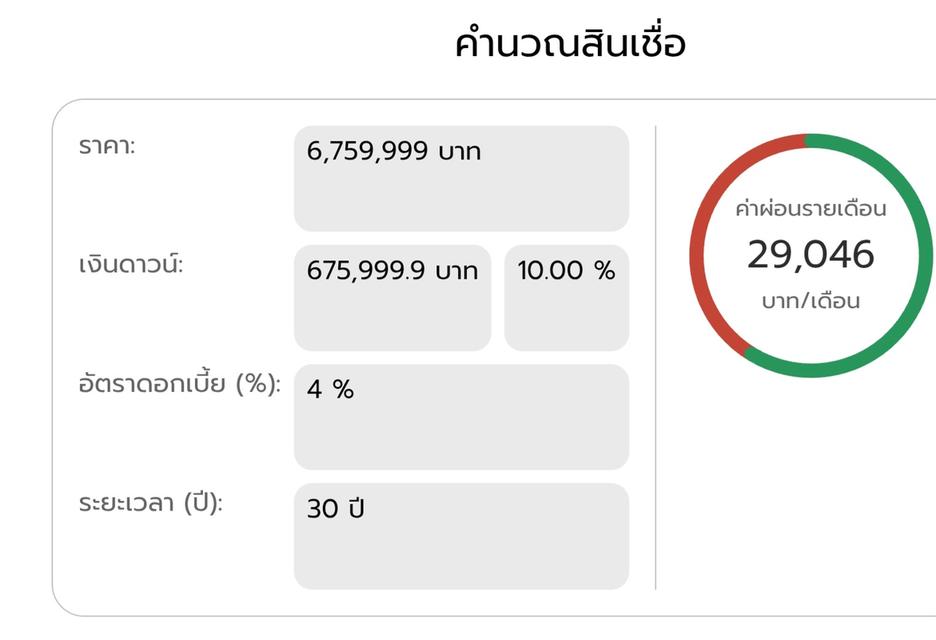Click the vertical divider between form and chart
936x640 pixels.
click(x=656, y=350)
